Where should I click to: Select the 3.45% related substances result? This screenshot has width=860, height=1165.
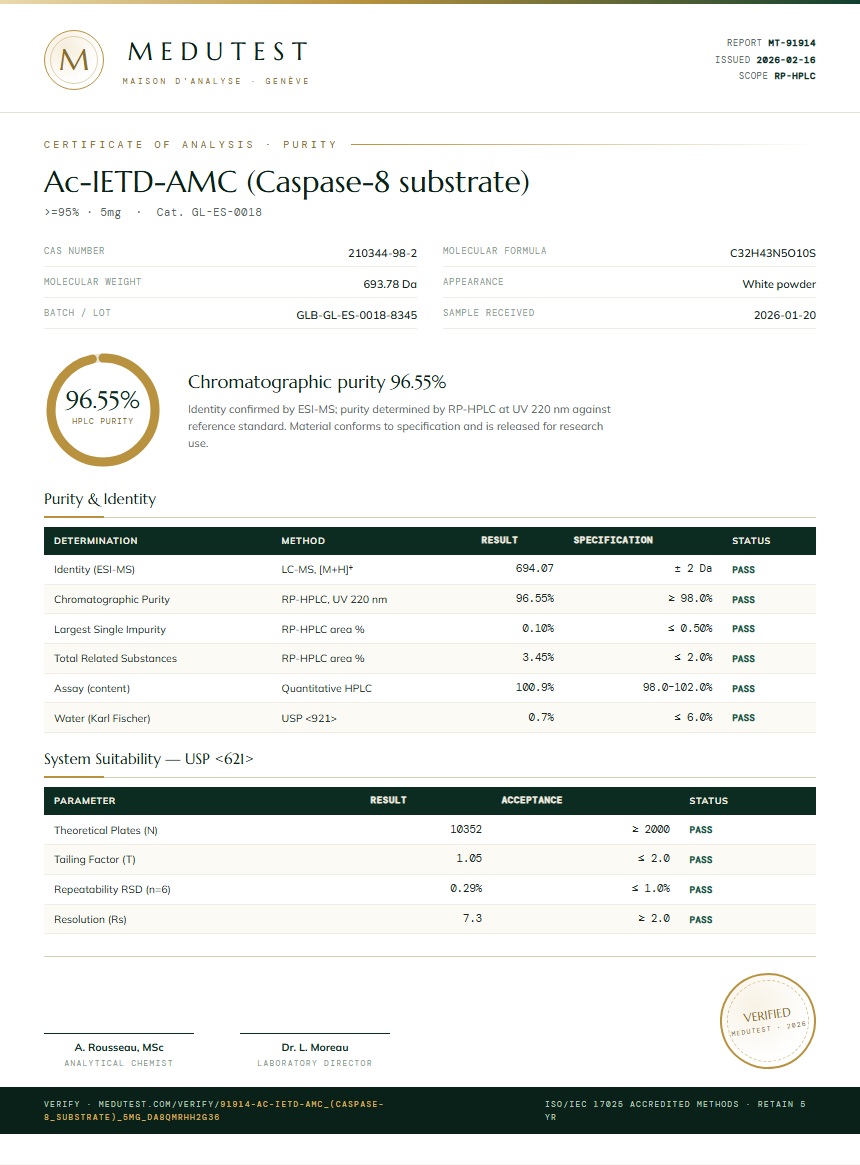click(537, 658)
